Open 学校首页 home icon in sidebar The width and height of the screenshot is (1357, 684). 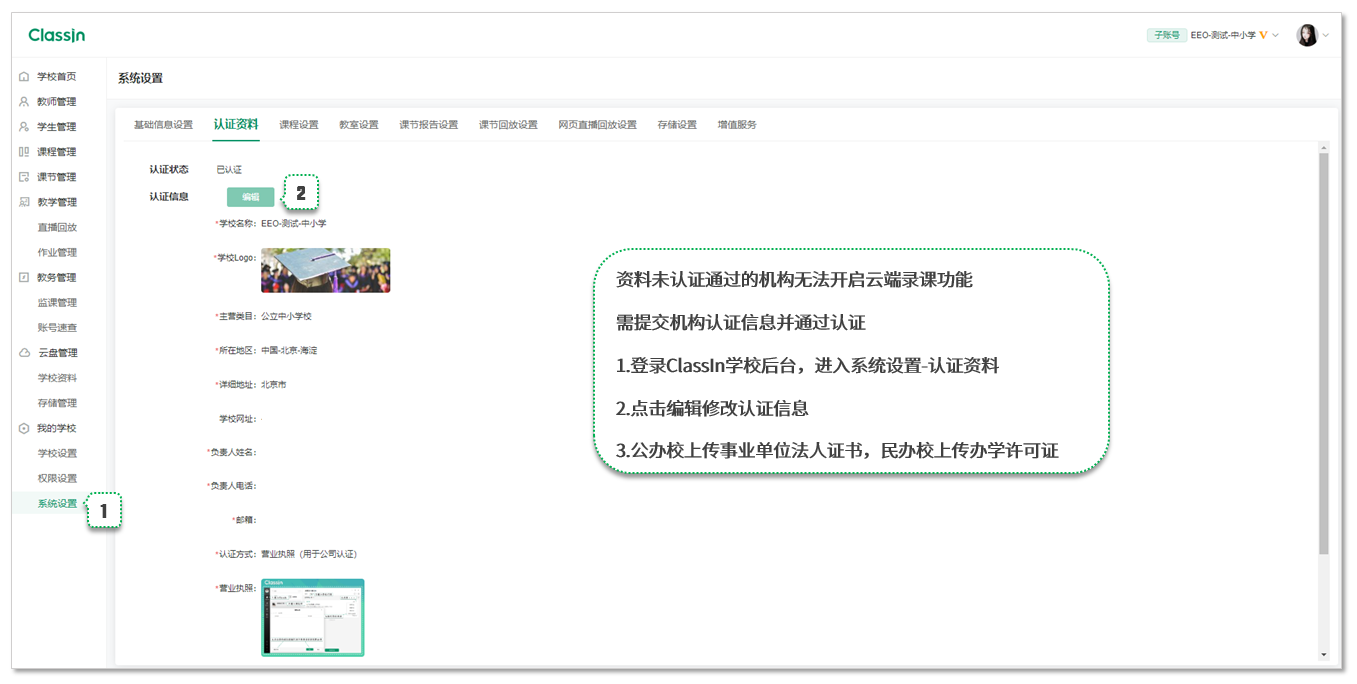tap(24, 77)
